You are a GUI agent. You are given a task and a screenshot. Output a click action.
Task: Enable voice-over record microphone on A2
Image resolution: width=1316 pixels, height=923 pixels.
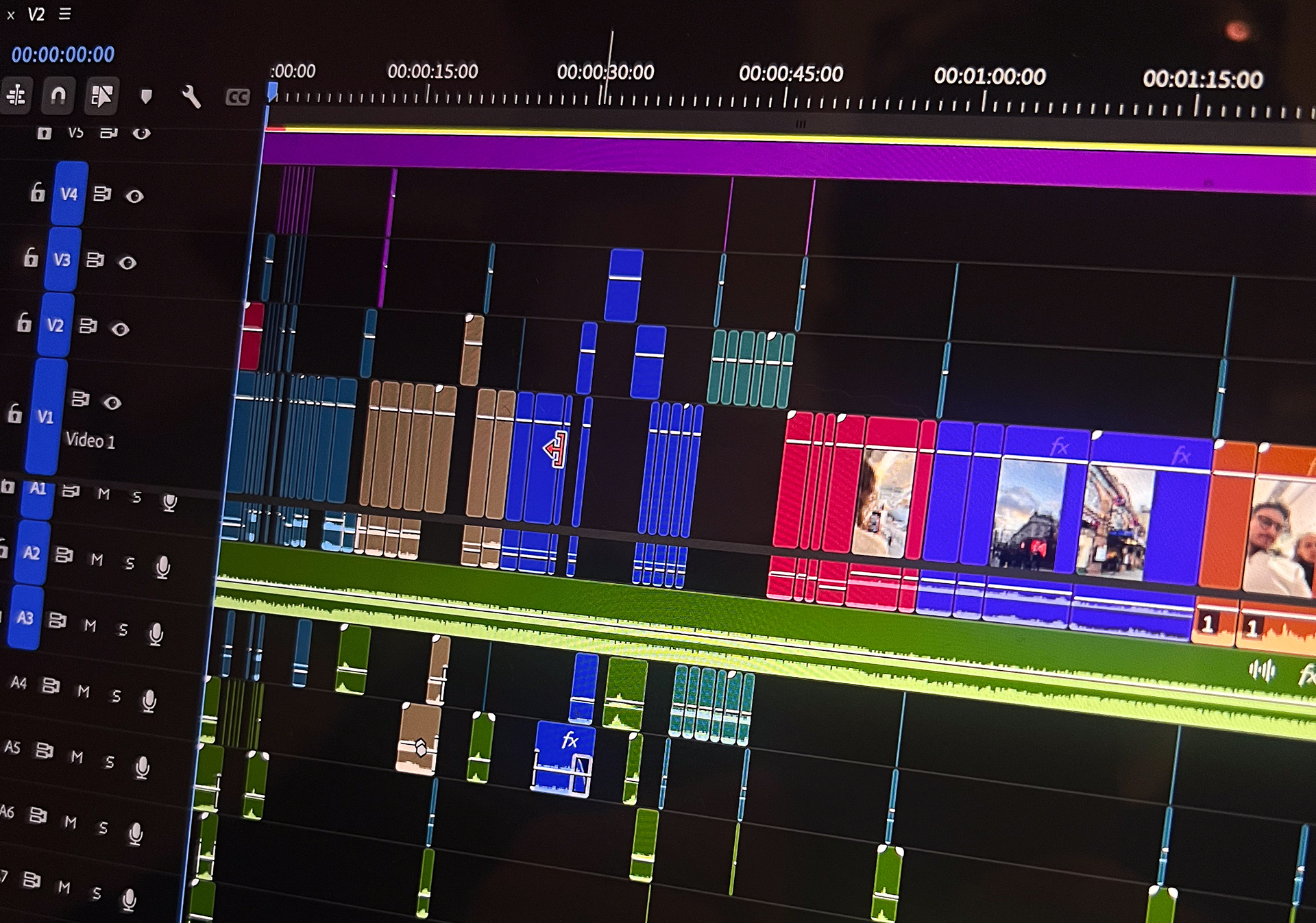pyautogui.click(x=163, y=567)
